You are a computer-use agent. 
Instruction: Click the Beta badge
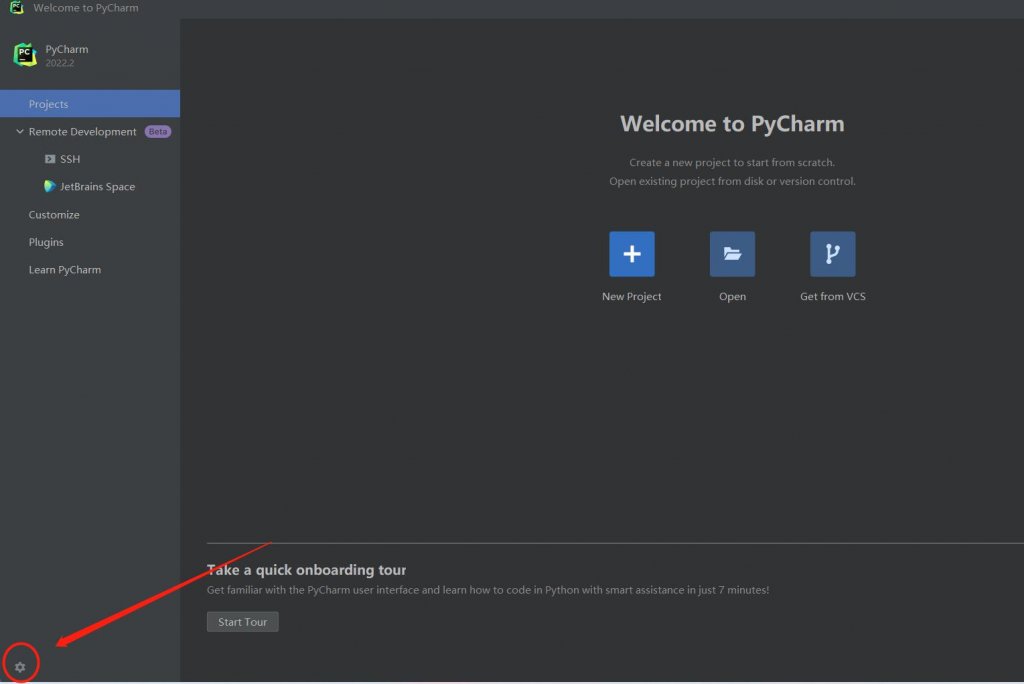[x=157, y=131]
